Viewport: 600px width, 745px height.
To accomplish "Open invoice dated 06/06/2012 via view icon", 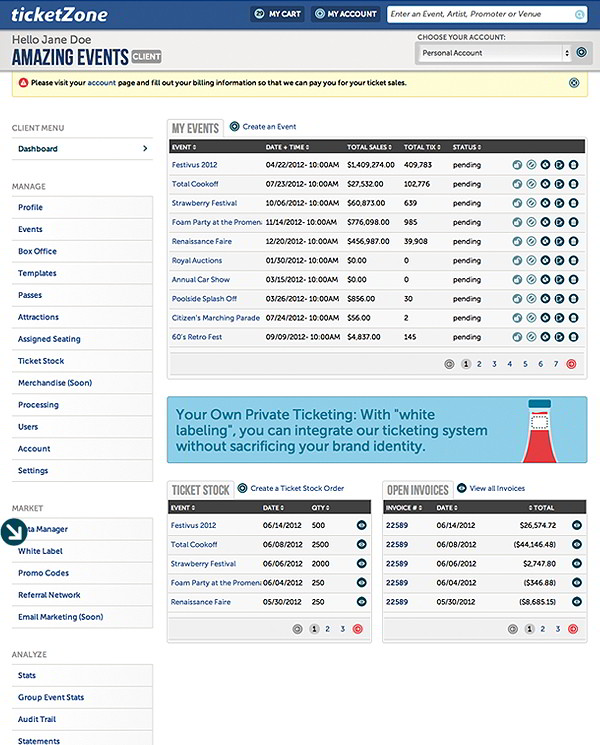I will tap(577, 564).
